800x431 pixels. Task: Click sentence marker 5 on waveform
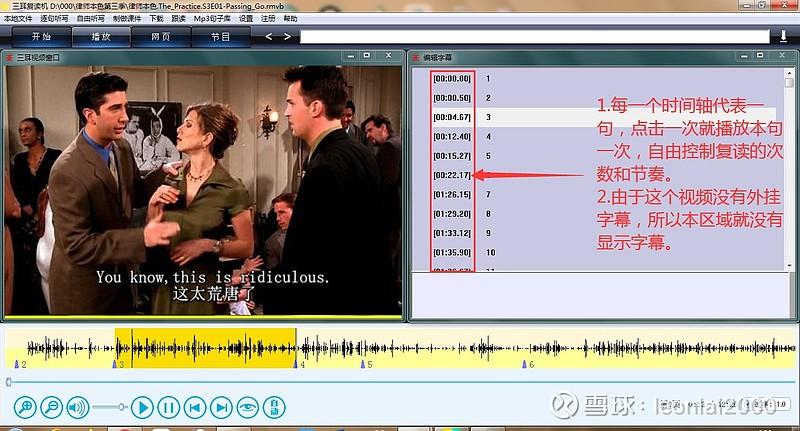pyautogui.click(x=363, y=364)
